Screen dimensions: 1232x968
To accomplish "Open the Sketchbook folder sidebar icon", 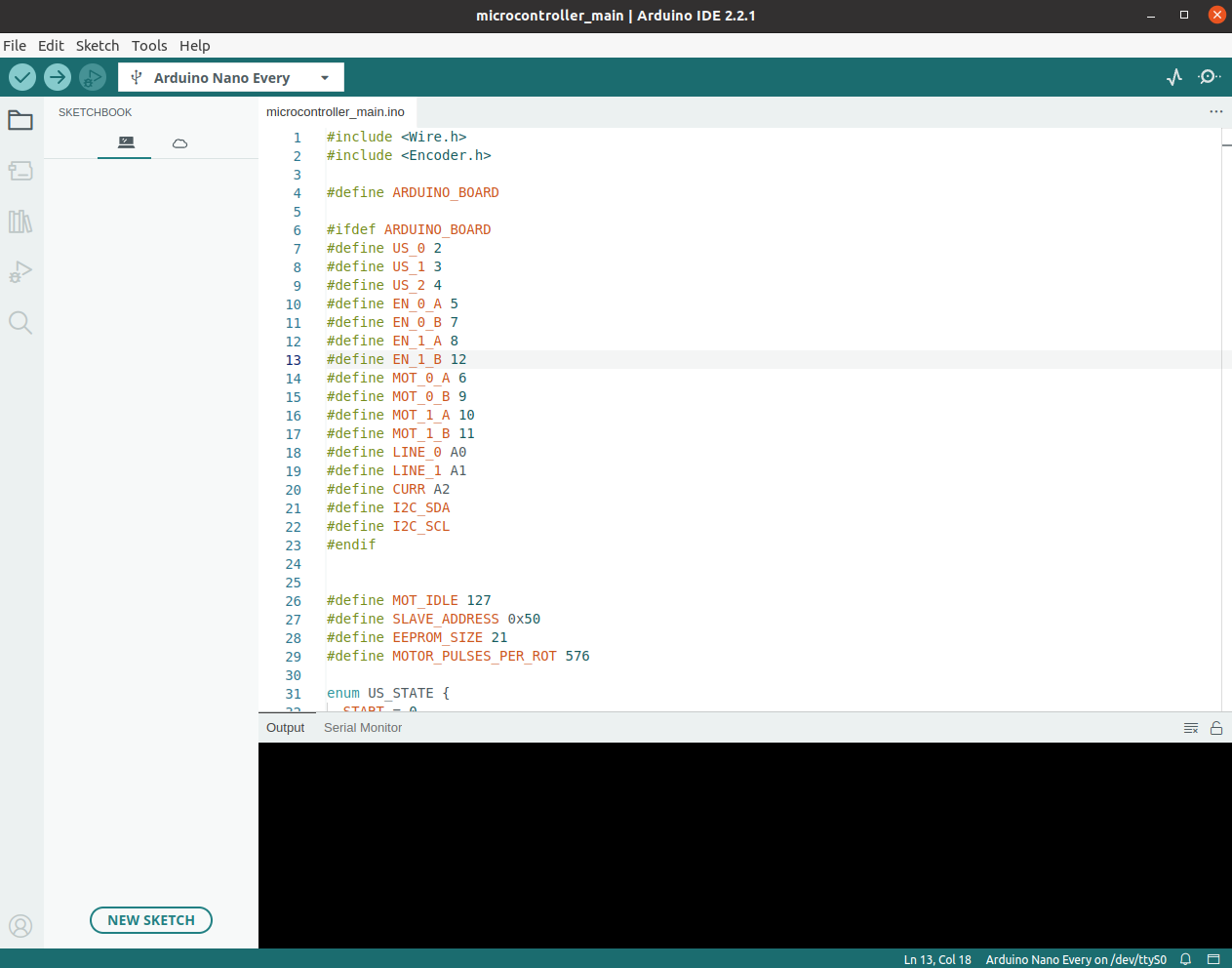I will point(20,120).
